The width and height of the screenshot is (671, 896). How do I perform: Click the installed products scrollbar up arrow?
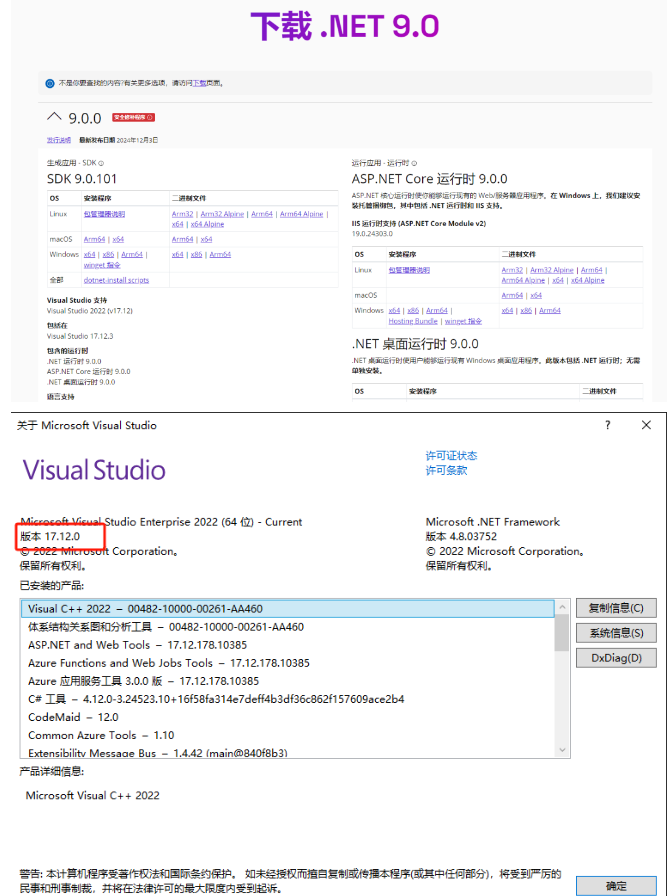(562, 607)
